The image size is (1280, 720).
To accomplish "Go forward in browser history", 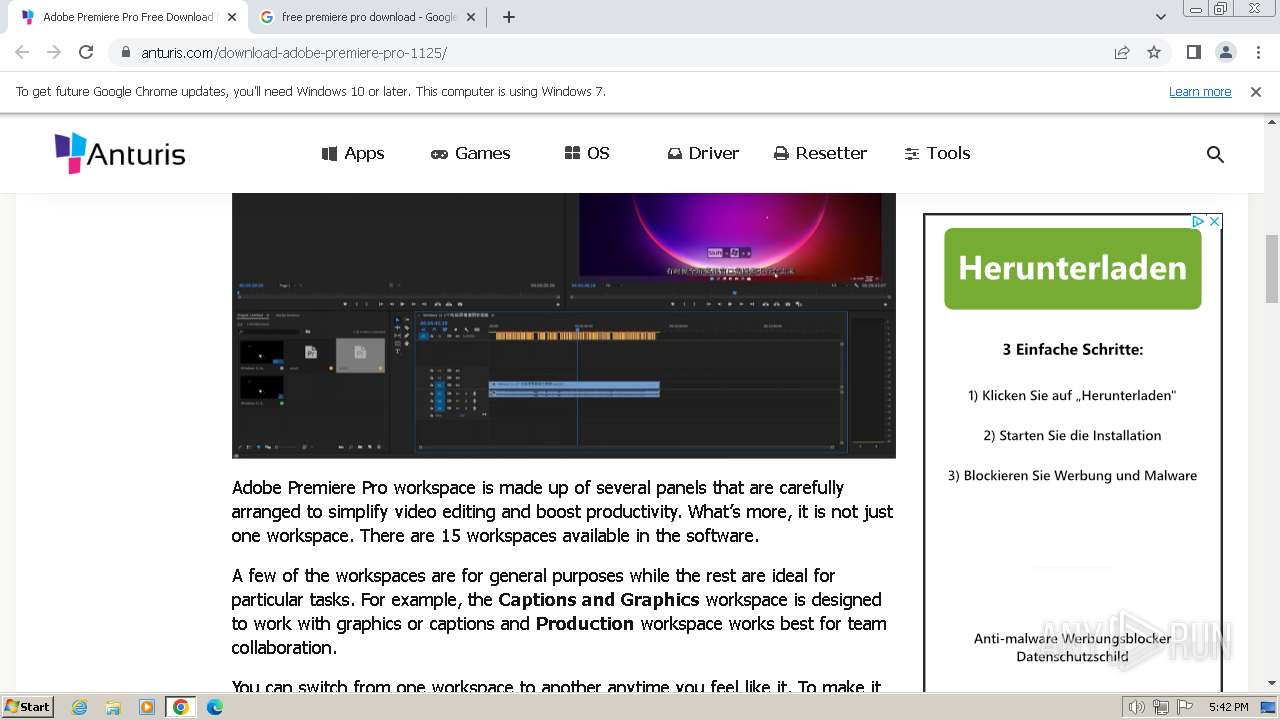I will point(54,52).
